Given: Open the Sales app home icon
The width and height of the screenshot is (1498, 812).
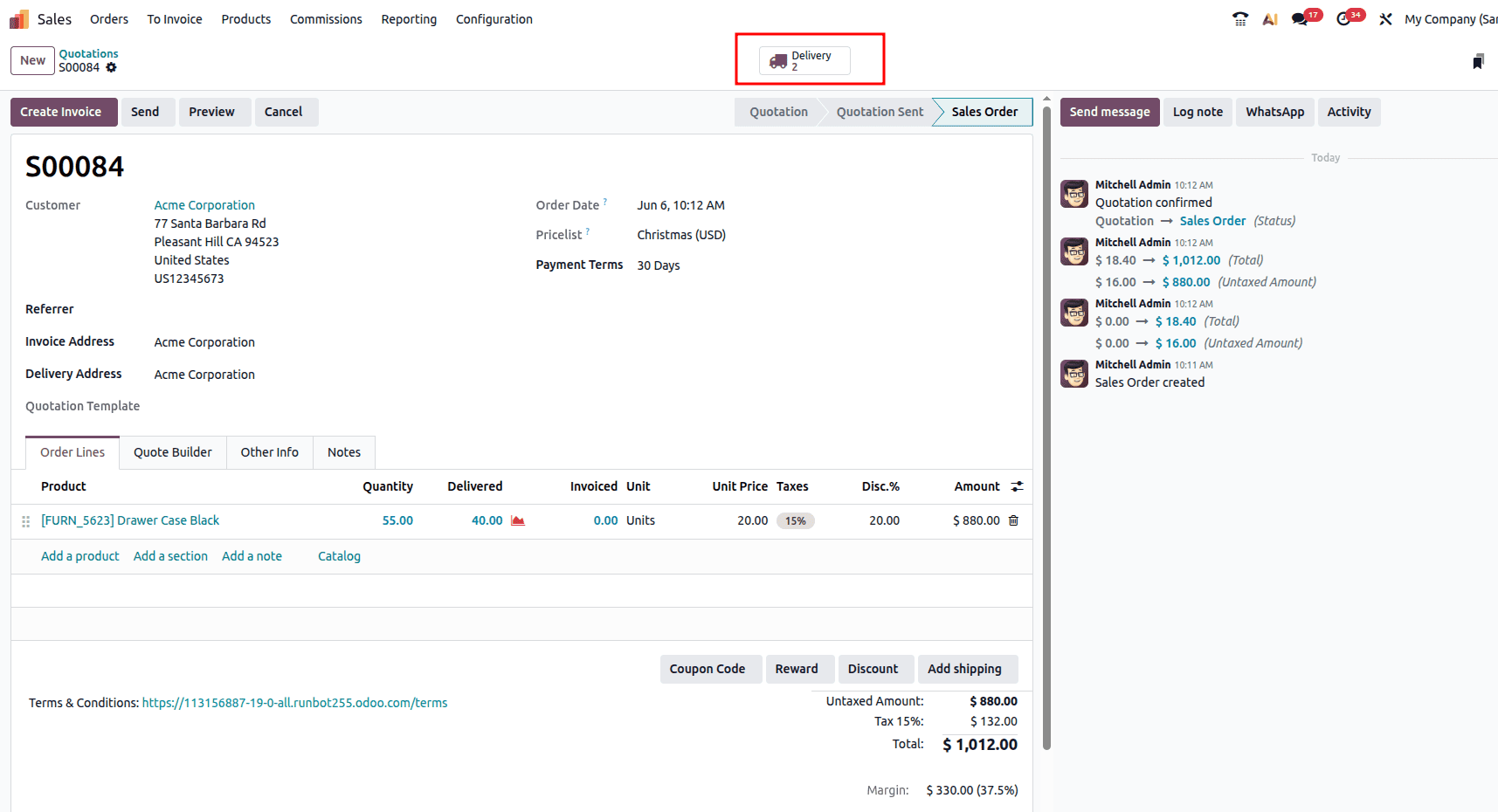Looking at the screenshot, I should pos(19,19).
